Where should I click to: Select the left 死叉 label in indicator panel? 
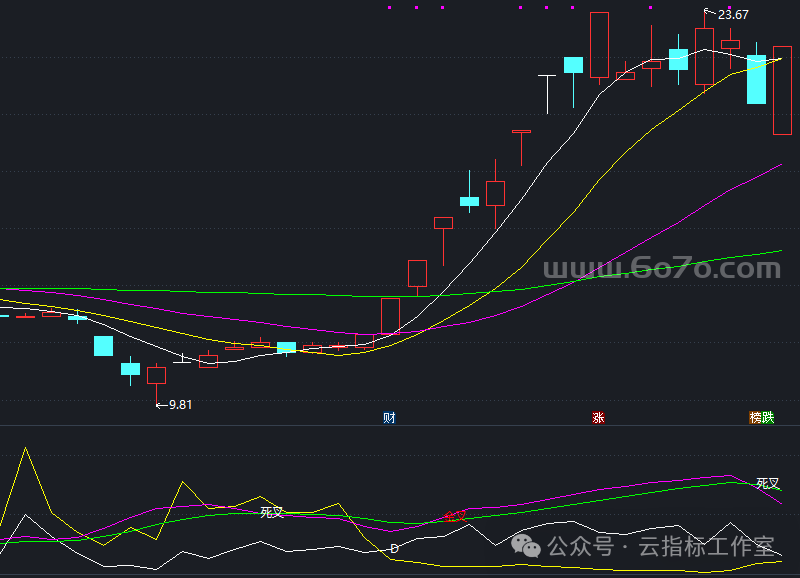click(272, 512)
